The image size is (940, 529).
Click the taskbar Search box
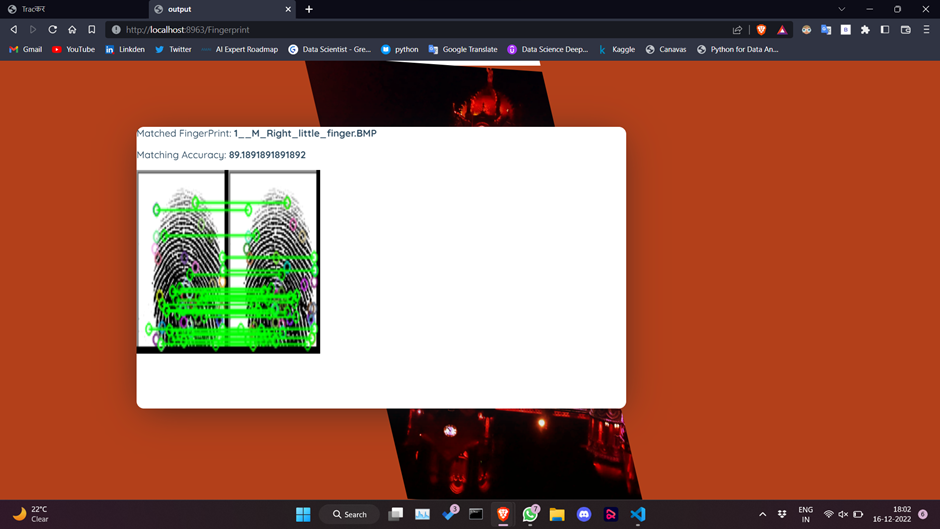pos(350,514)
